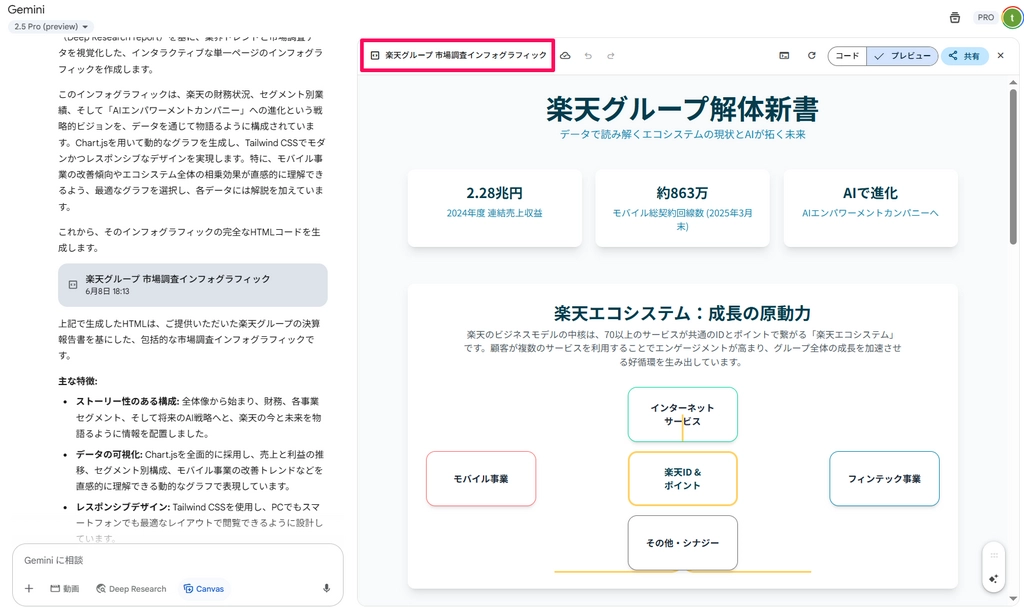
Task: Click the scrollbar up arrow
Action: 1013,83
